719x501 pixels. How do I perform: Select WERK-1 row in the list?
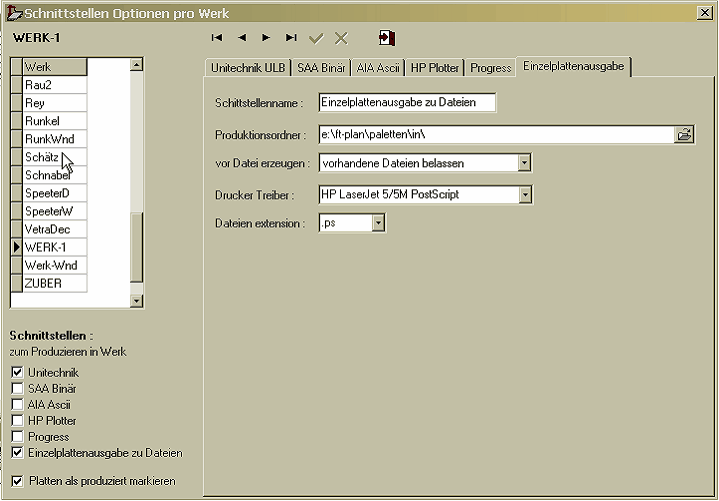[55, 248]
